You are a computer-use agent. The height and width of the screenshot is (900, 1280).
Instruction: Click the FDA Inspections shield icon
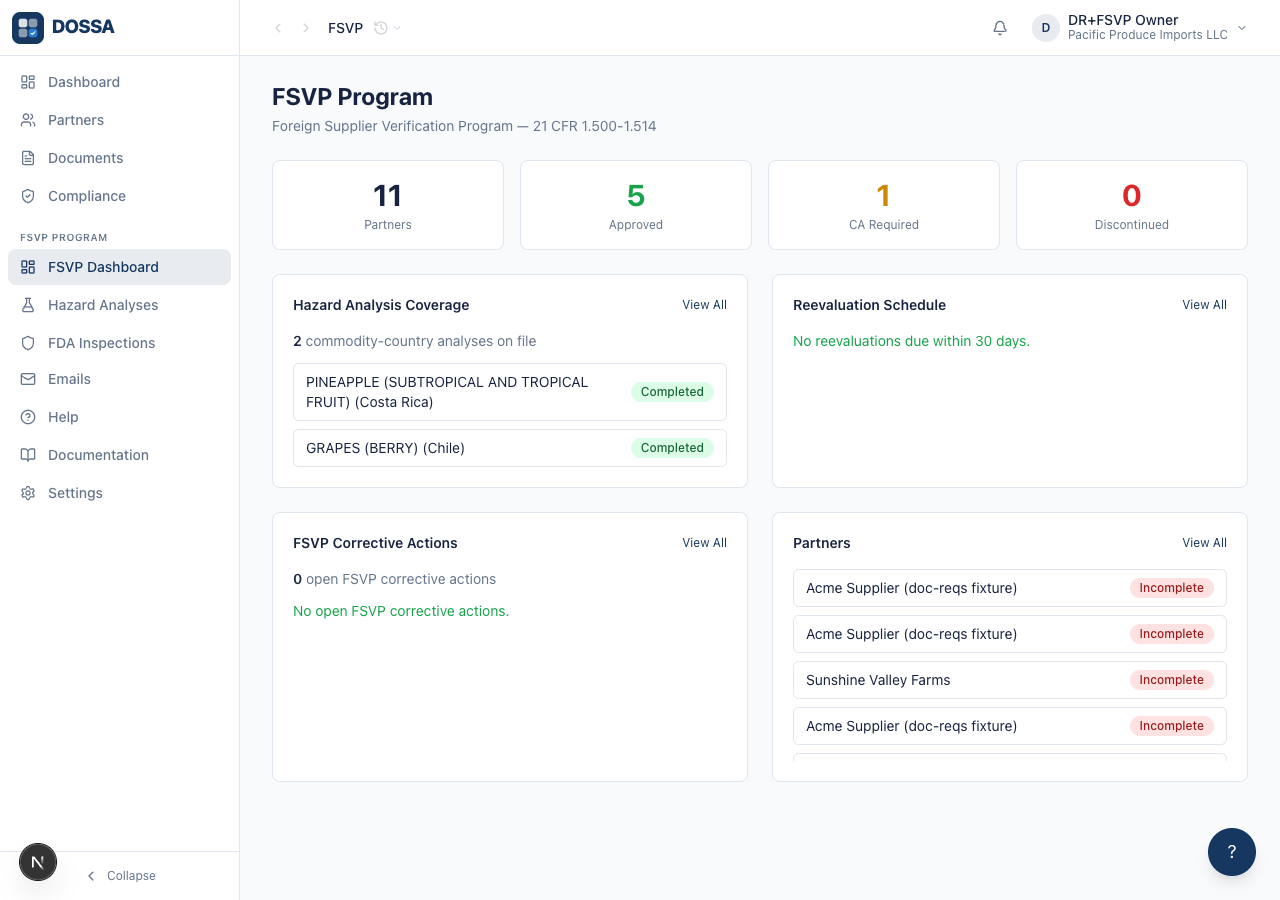click(28, 343)
